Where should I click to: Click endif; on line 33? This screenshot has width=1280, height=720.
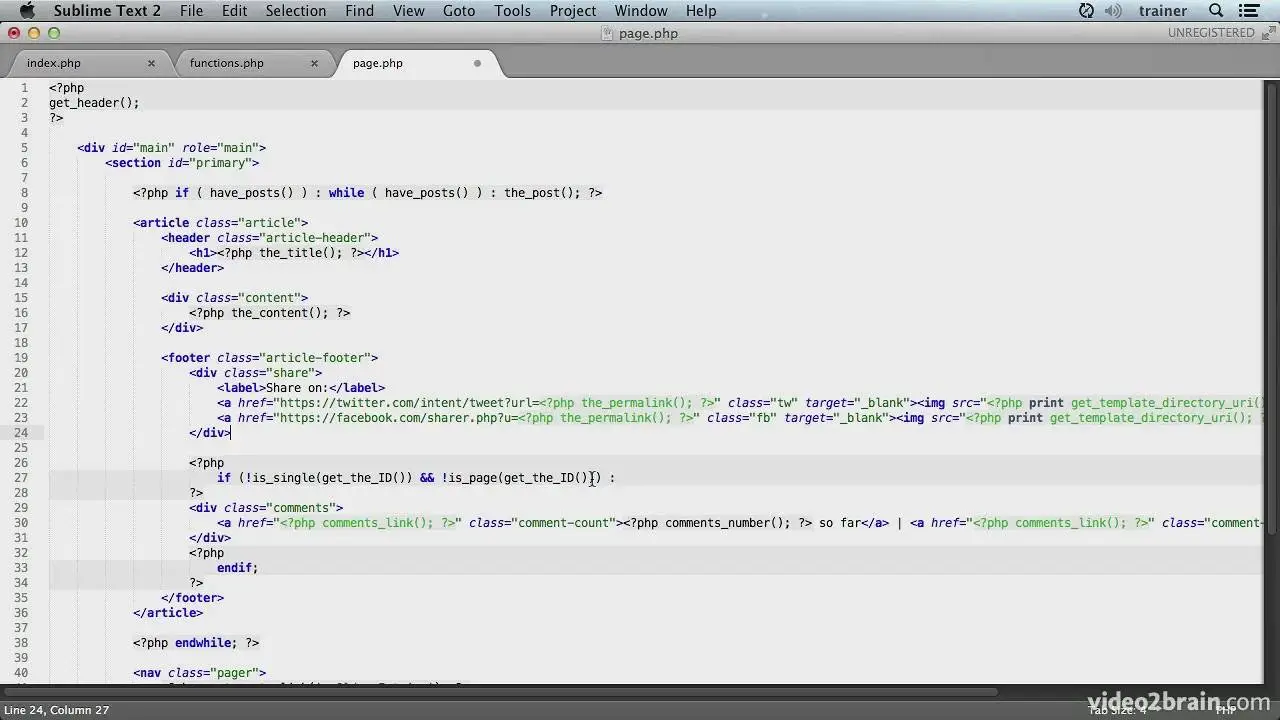238,568
